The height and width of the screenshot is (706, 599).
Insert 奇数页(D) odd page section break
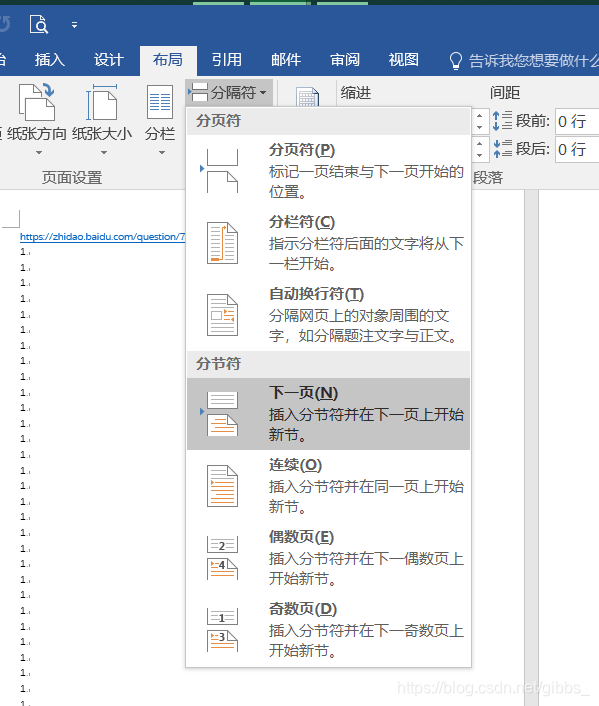(328, 630)
